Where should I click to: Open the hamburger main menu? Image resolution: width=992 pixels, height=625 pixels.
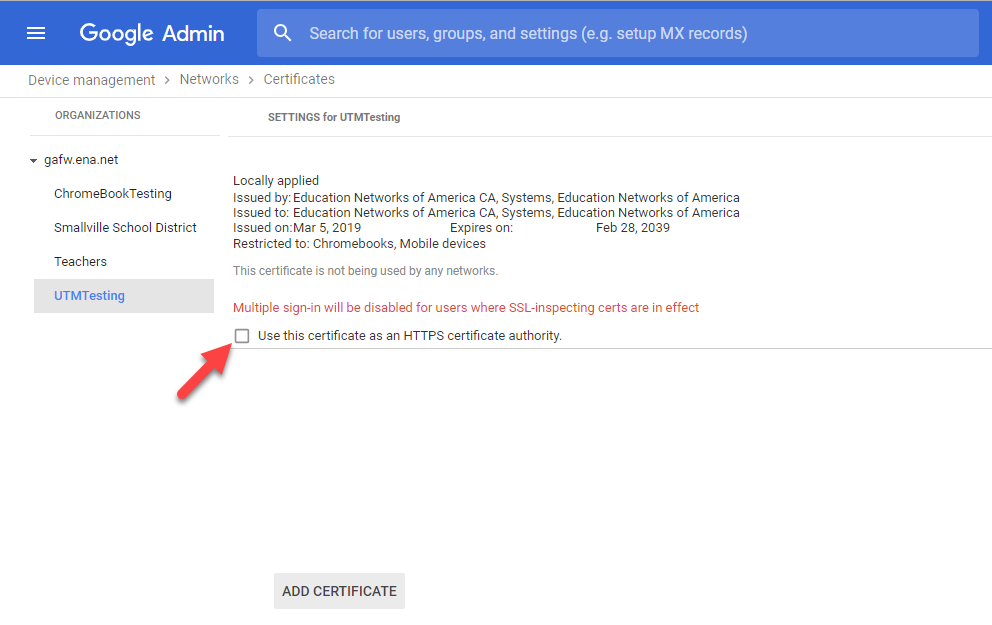click(36, 33)
